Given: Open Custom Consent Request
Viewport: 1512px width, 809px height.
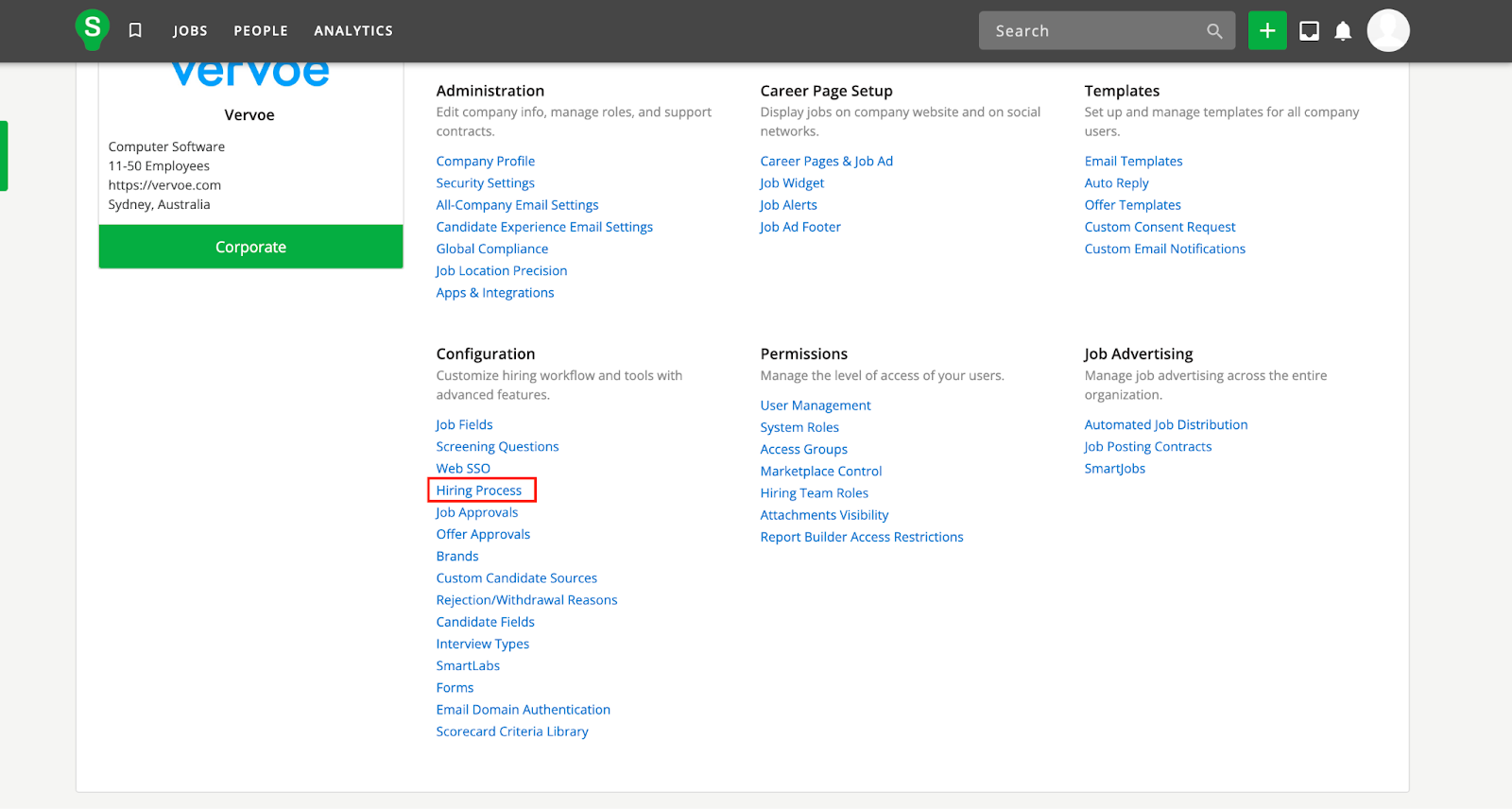Looking at the screenshot, I should pos(1160,227).
